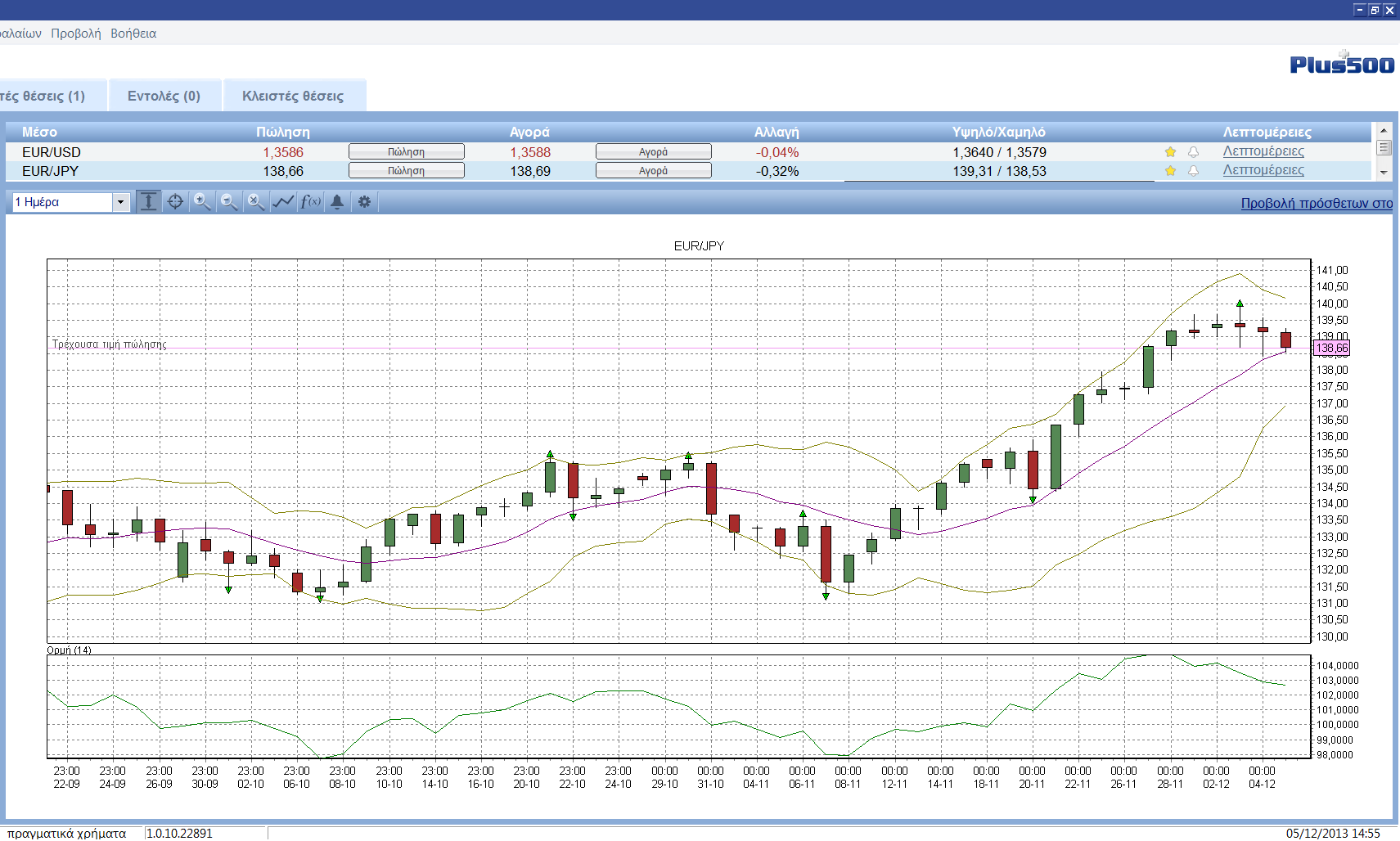Click the Υψηλό/Χαμηλό column header
Screen dimensions: 1400x841
tap(998, 133)
